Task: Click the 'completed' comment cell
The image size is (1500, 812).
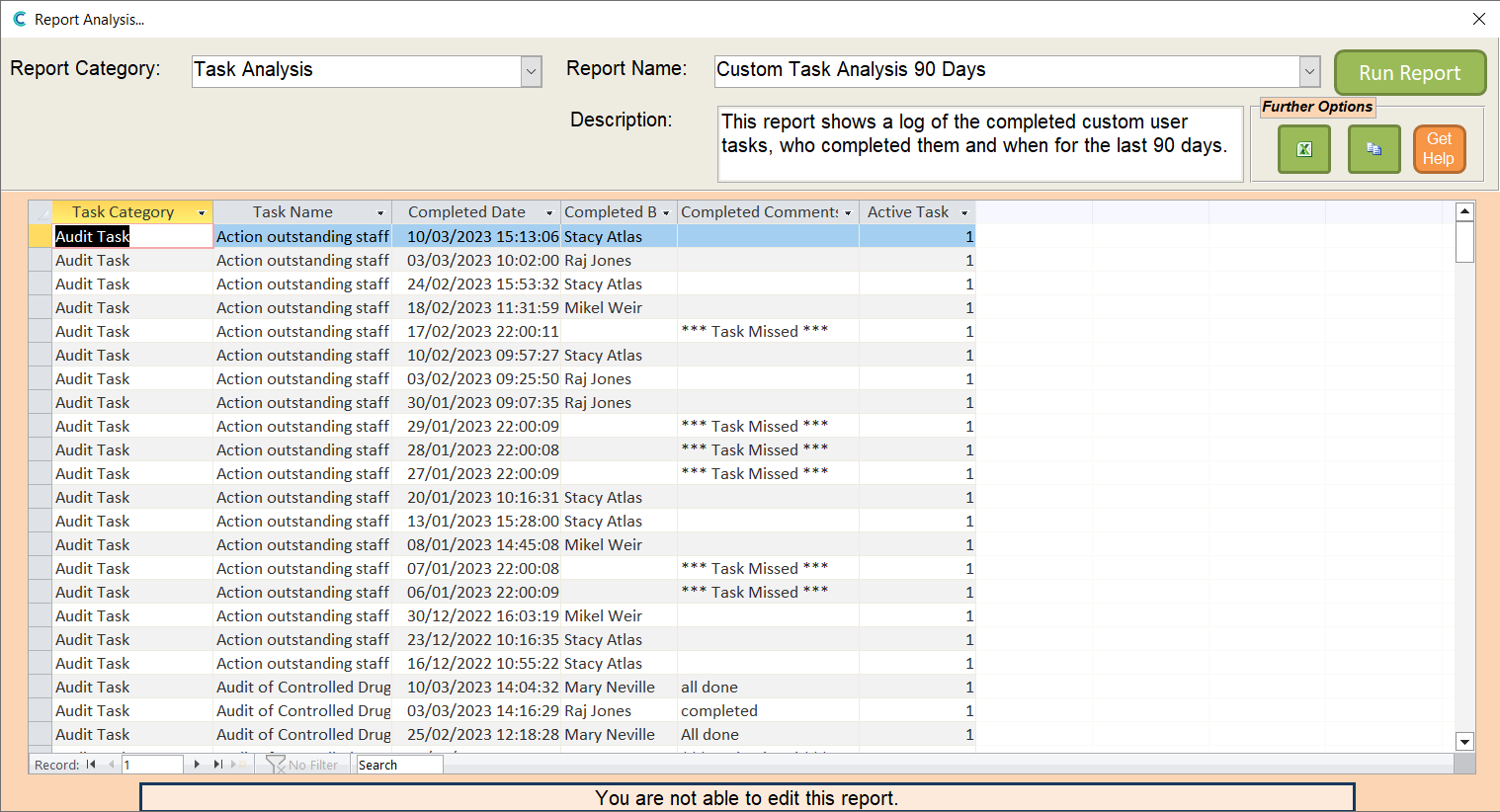Action: click(x=768, y=710)
